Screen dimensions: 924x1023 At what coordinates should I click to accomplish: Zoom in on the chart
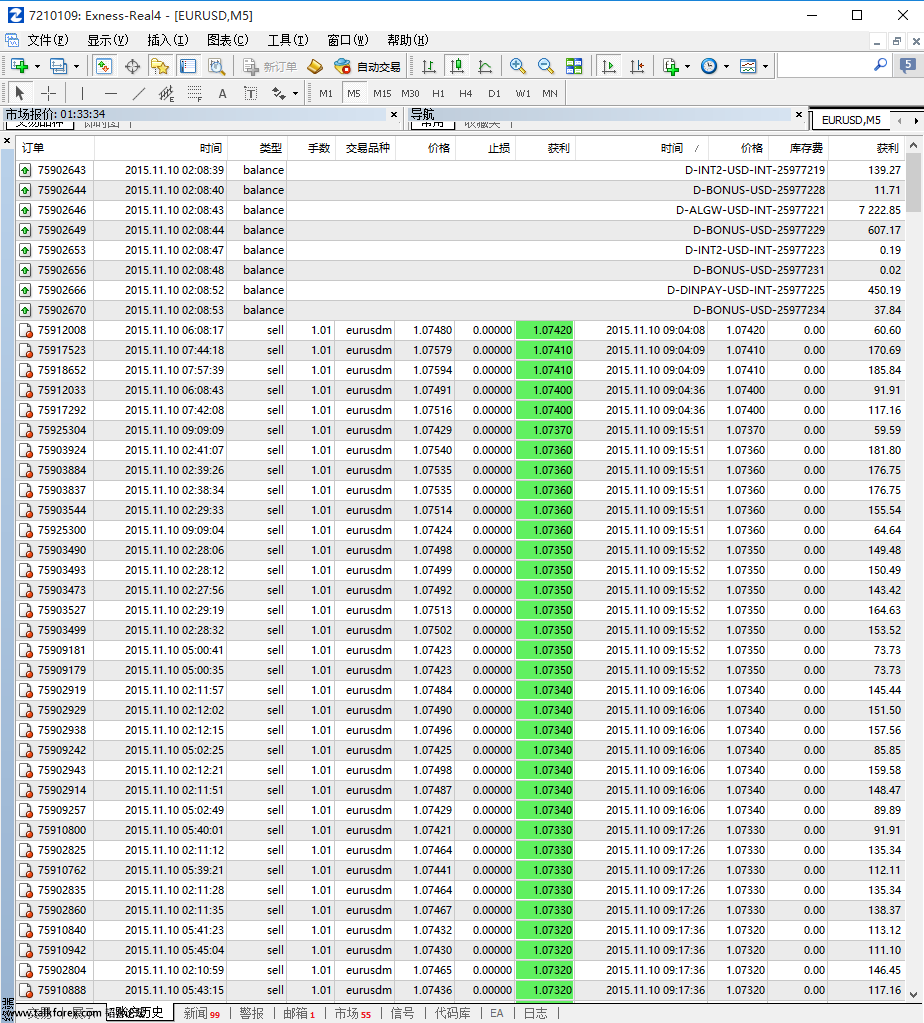coord(517,66)
